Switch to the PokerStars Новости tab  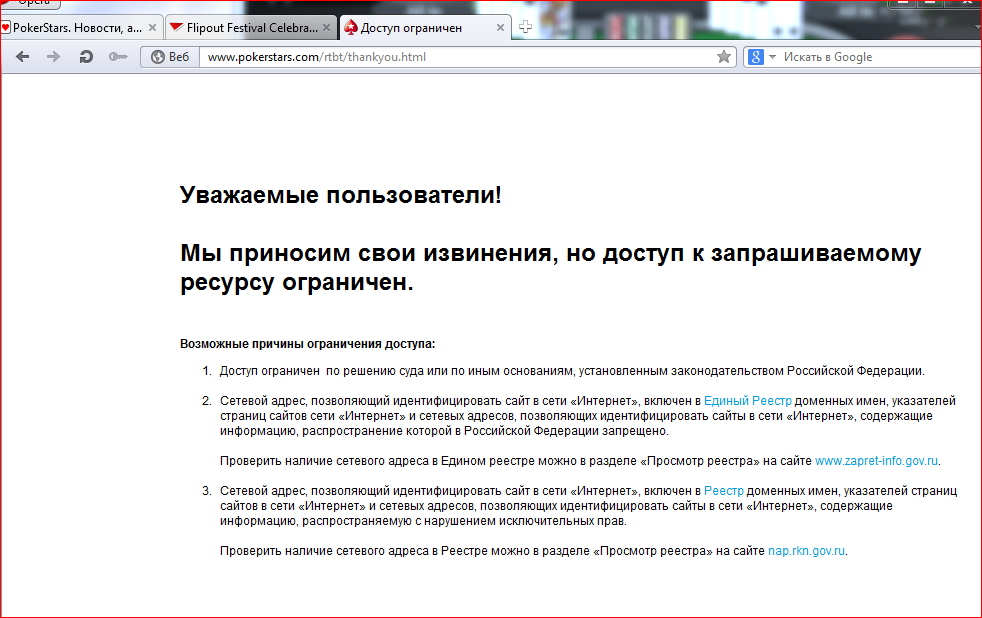tap(77, 28)
